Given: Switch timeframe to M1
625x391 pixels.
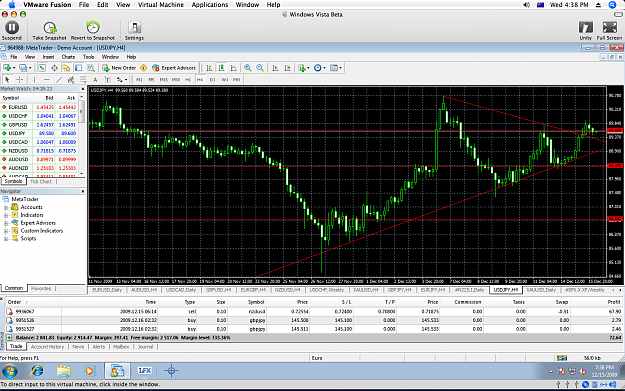Looking at the screenshot, I should [x=139, y=79].
